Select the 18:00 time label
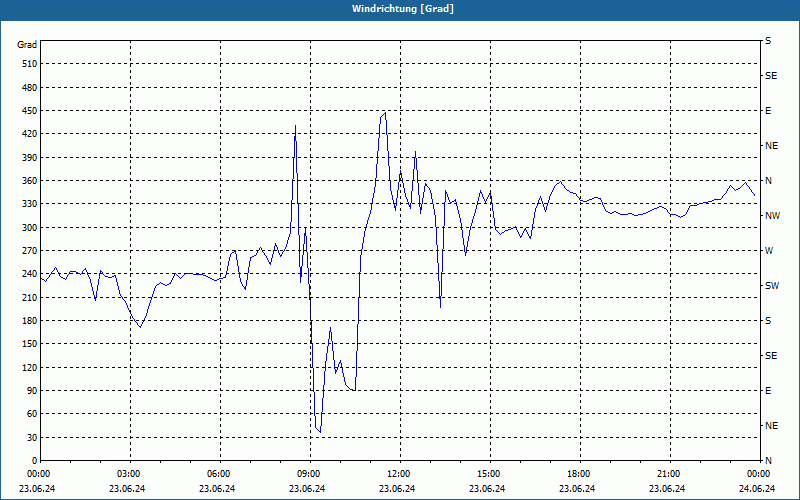 (579, 474)
